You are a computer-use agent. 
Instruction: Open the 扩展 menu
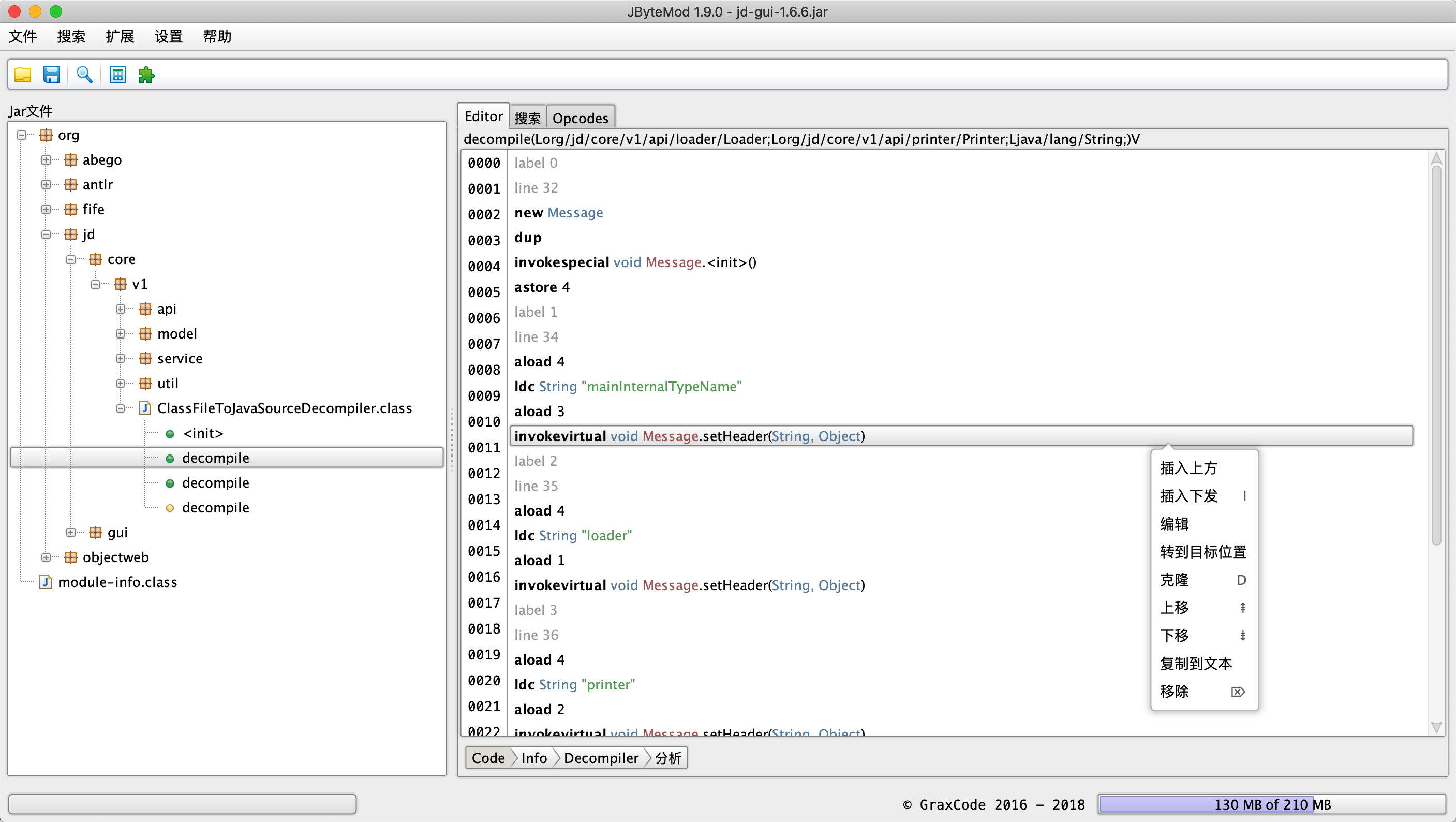point(120,37)
